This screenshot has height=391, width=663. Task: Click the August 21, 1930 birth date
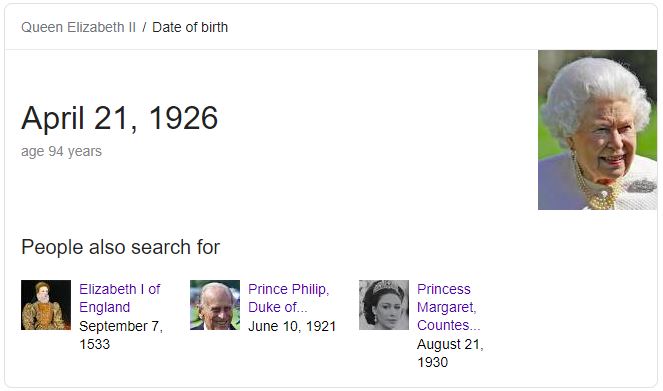tap(450, 353)
